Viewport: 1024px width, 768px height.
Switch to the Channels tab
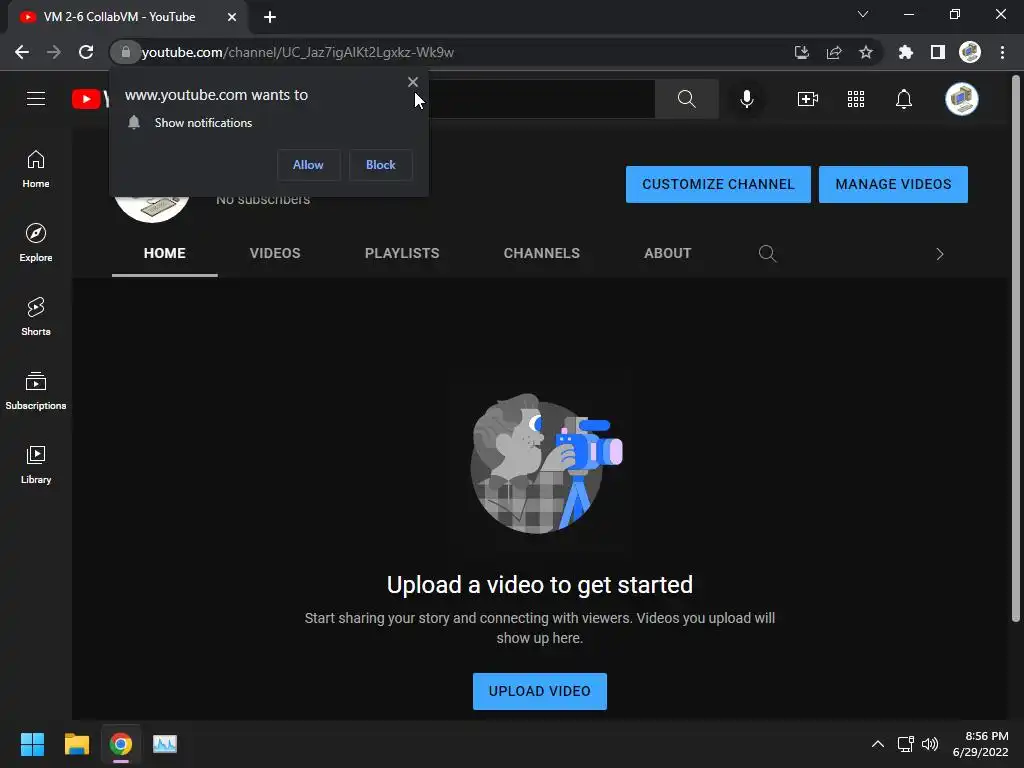541,253
